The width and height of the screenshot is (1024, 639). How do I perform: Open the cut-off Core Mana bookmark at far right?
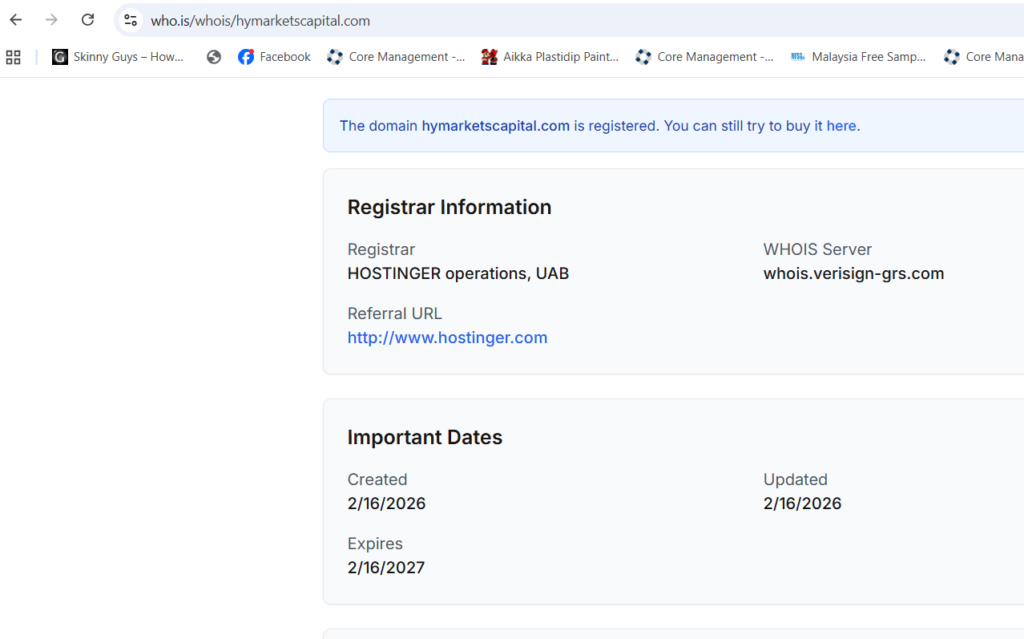tap(983, 57)
